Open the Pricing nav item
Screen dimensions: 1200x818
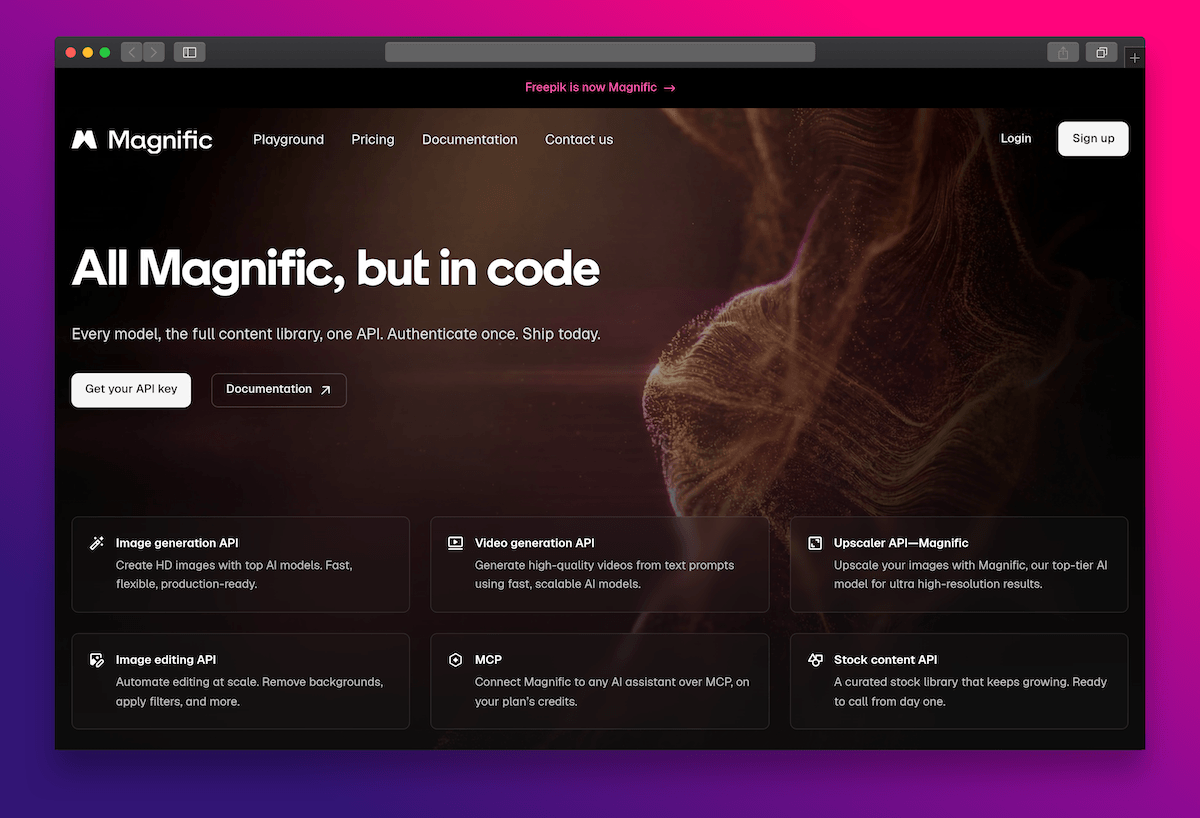tap(373, 140)
